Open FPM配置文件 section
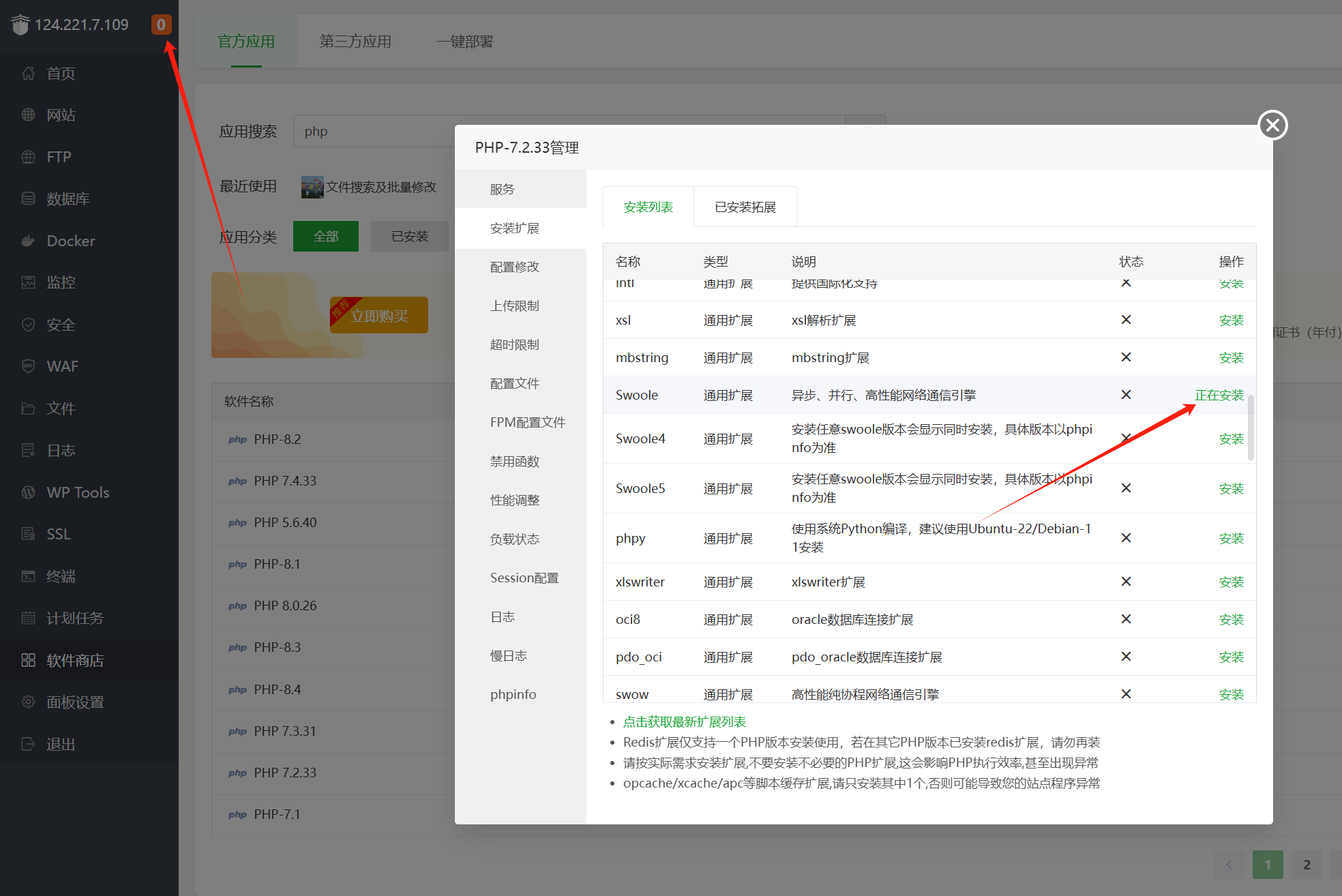Image resolution: width=1342 pixels, height=896 pixels. coord(520,422)
